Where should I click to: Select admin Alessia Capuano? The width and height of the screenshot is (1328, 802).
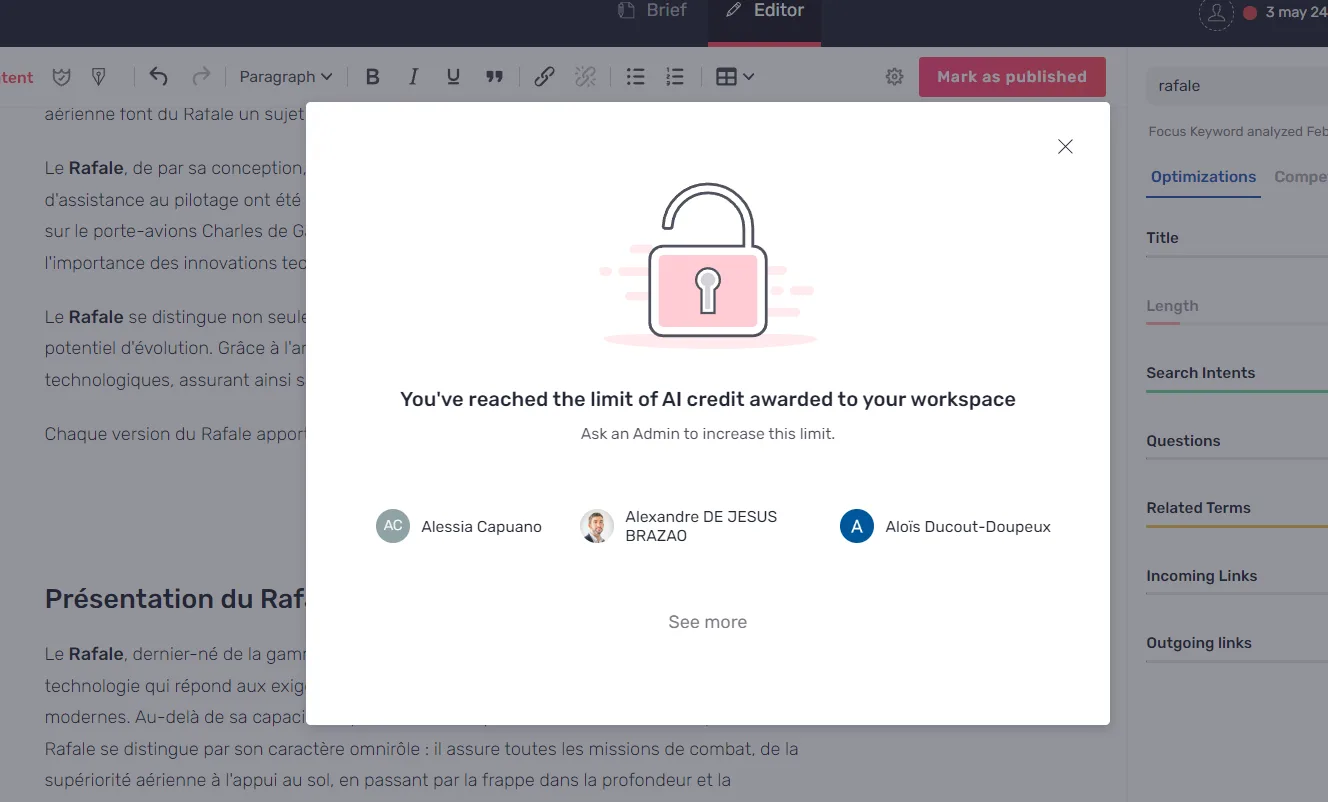[x=459, y=526]
